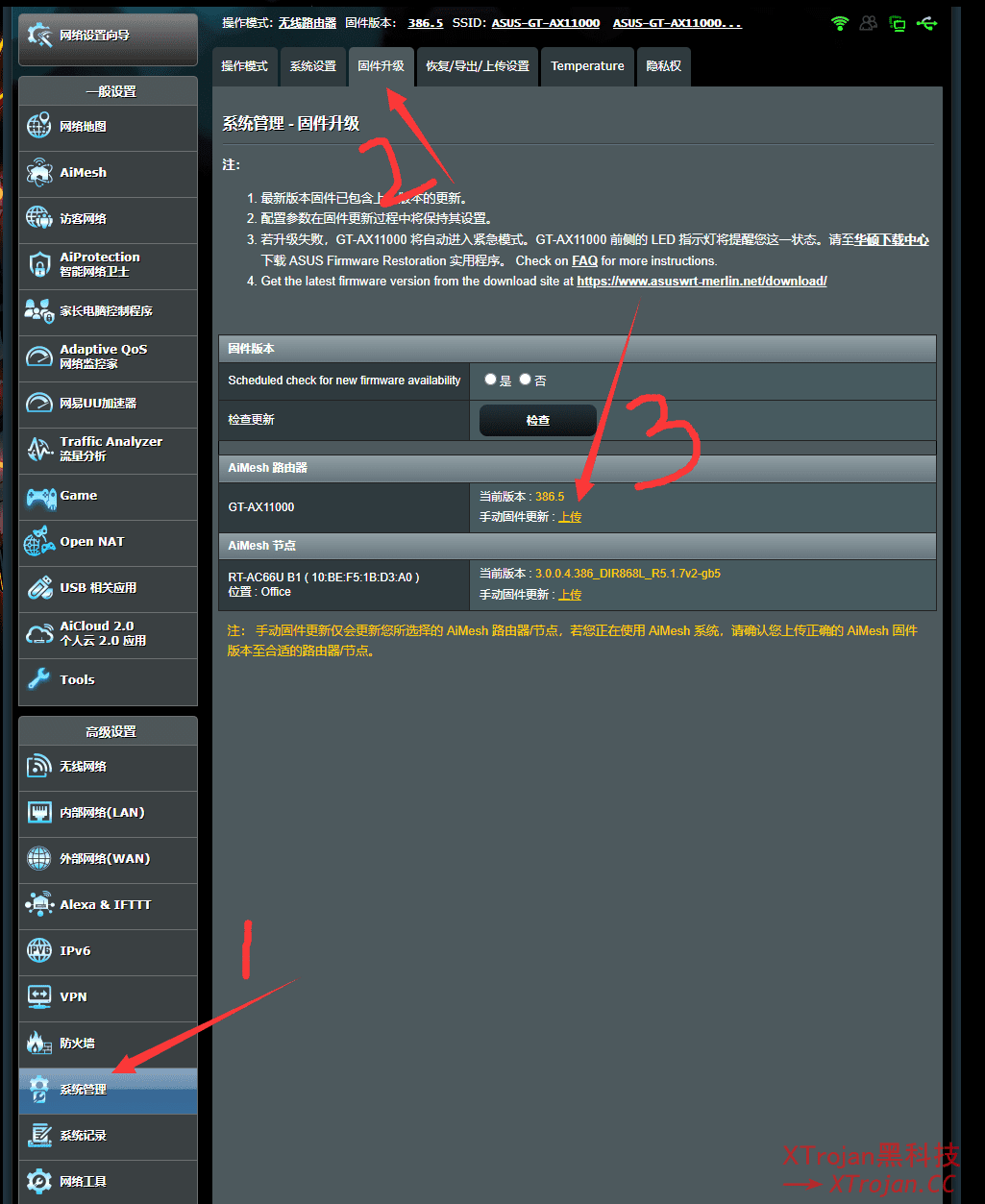
Task: Click the guest users status icon
Action: coord(869,23)
